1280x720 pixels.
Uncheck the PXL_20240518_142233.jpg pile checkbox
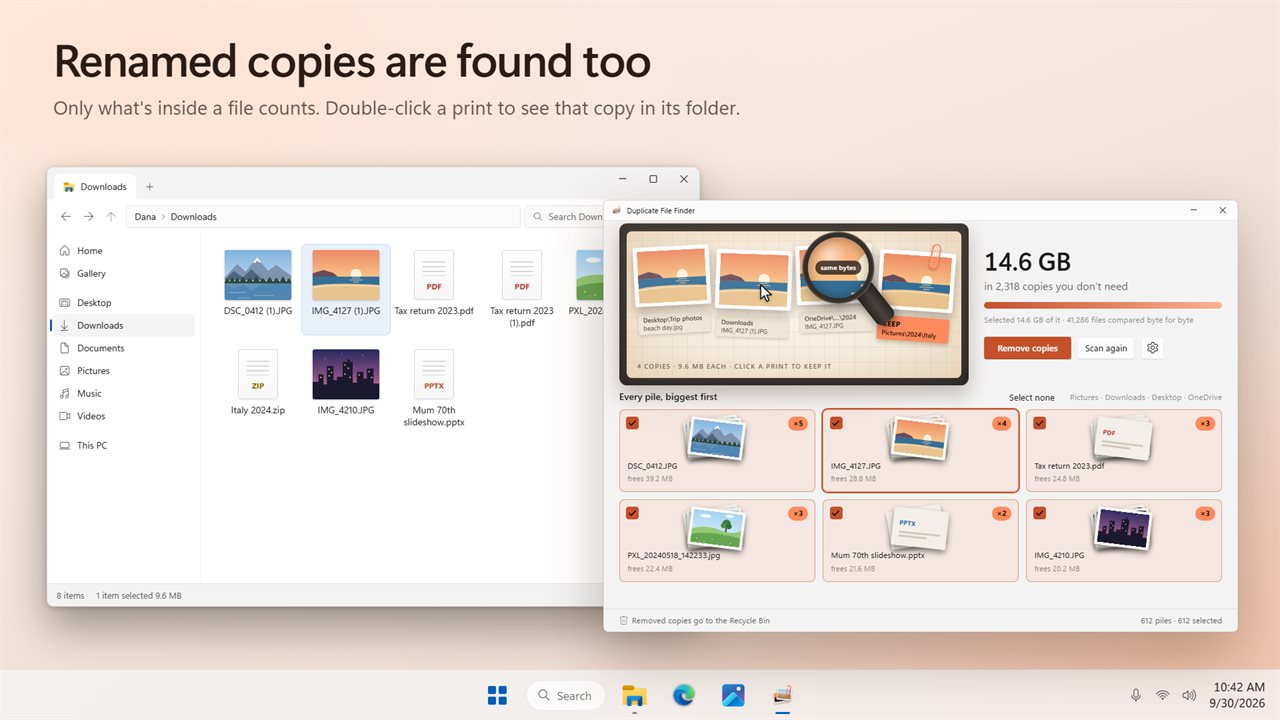click(x=632, y=513)
